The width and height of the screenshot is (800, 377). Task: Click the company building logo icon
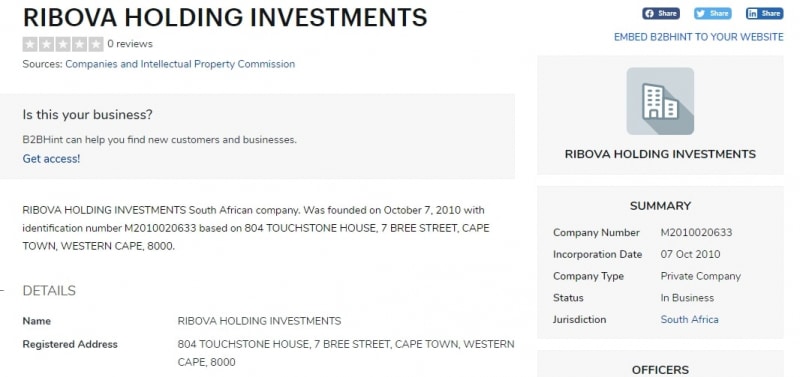pos(660,101)
